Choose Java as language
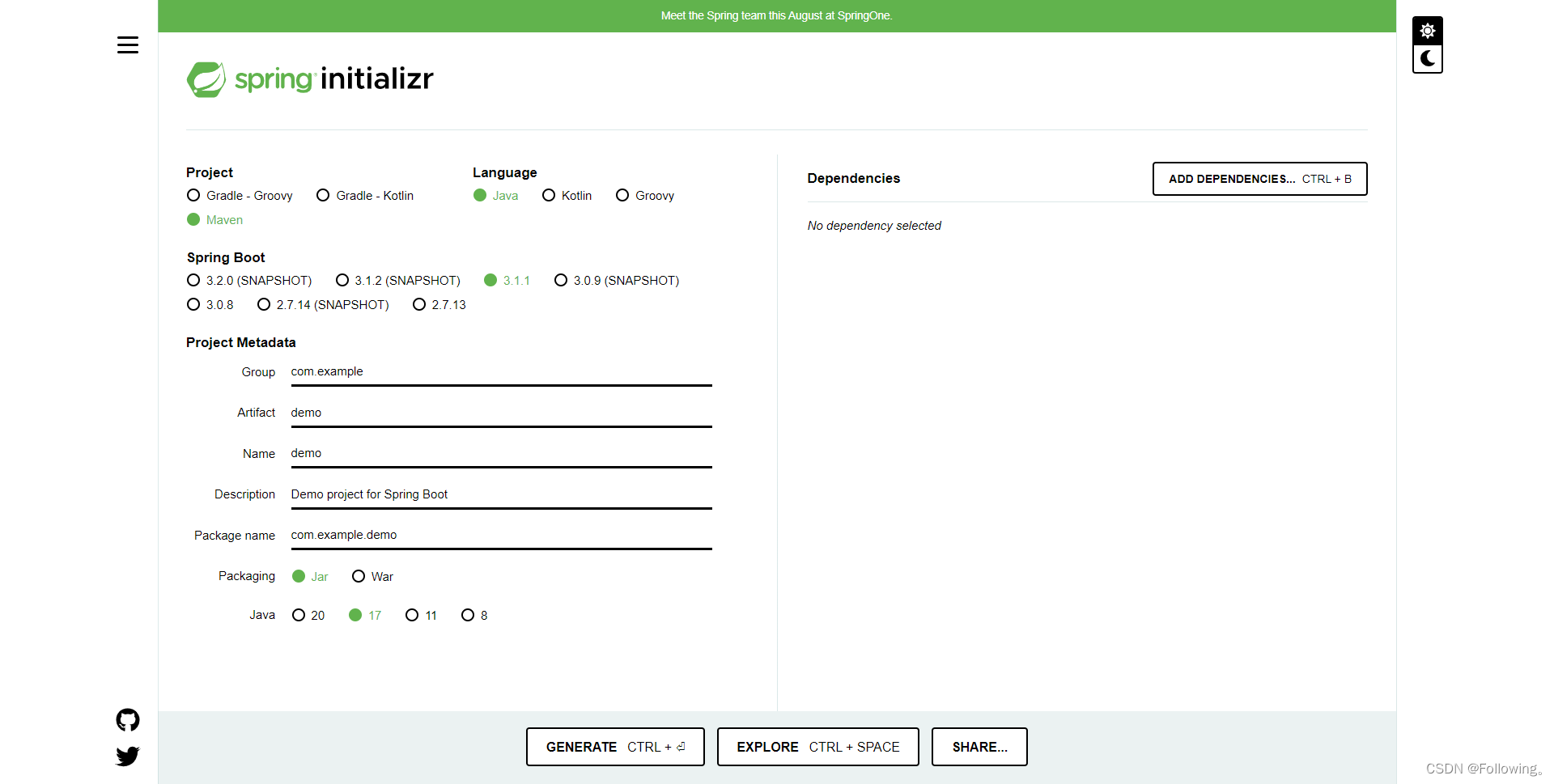The height and width of the screenshot is (784, 1554). 495,196
